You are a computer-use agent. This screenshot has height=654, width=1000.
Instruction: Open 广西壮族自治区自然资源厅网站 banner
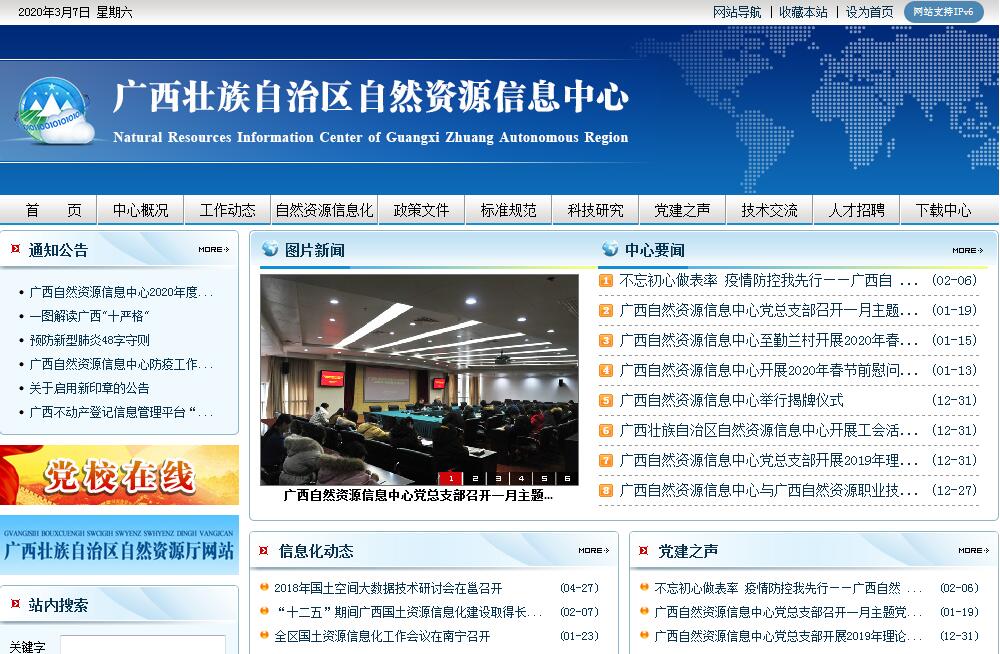(120, 546)
